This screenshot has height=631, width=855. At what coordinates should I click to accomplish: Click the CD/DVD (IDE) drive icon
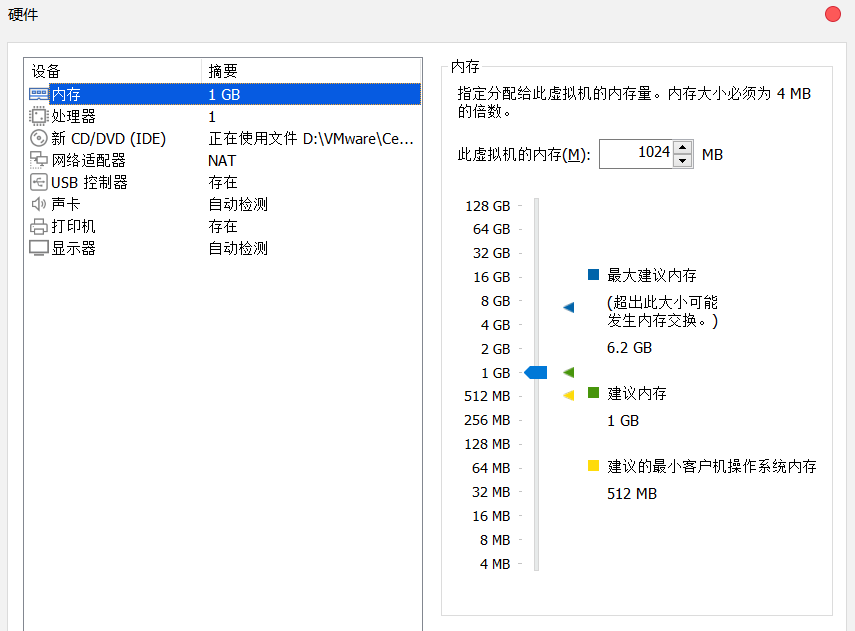pos(38,138)
